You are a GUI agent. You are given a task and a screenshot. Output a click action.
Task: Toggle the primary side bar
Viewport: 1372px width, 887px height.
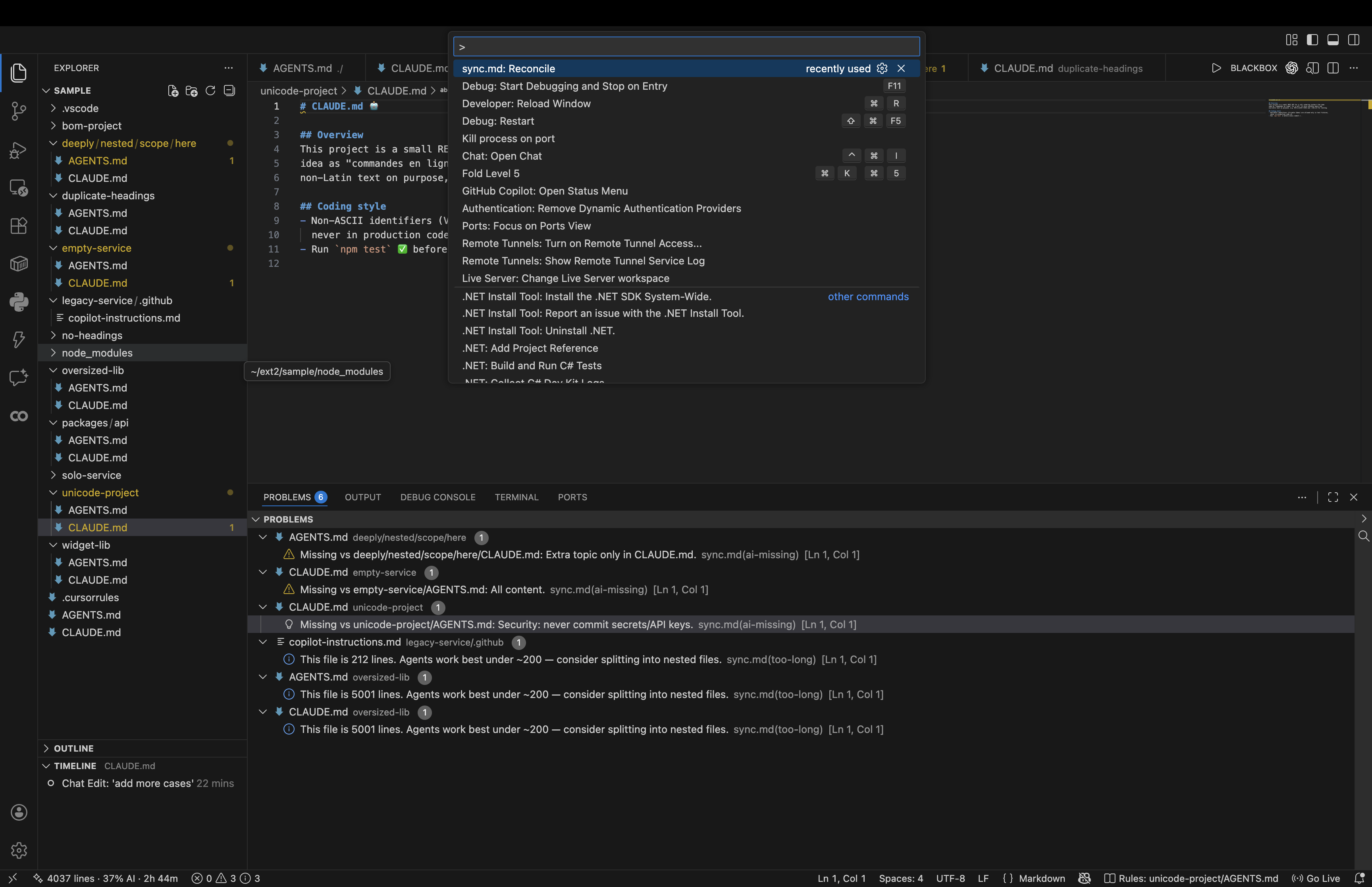click(1313, 40)
